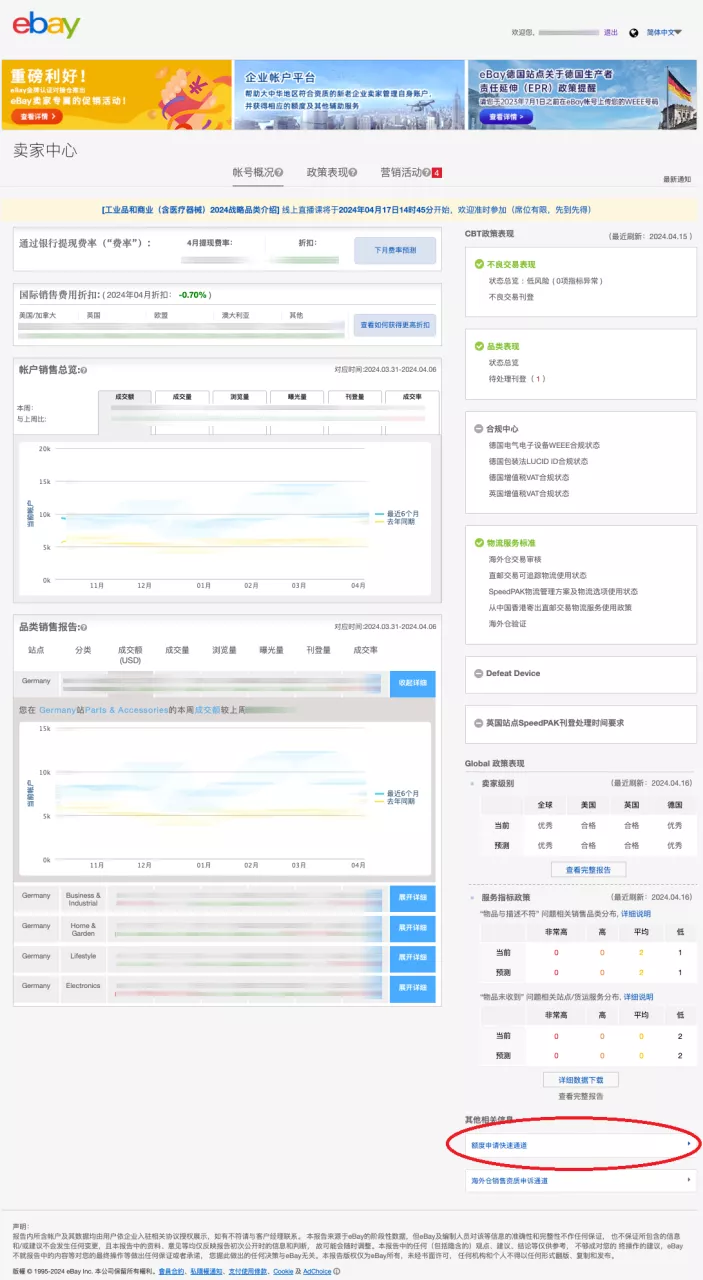Follow the 退出 logout link
Screen dimensions: 703x1280
(x=610, y=32)
